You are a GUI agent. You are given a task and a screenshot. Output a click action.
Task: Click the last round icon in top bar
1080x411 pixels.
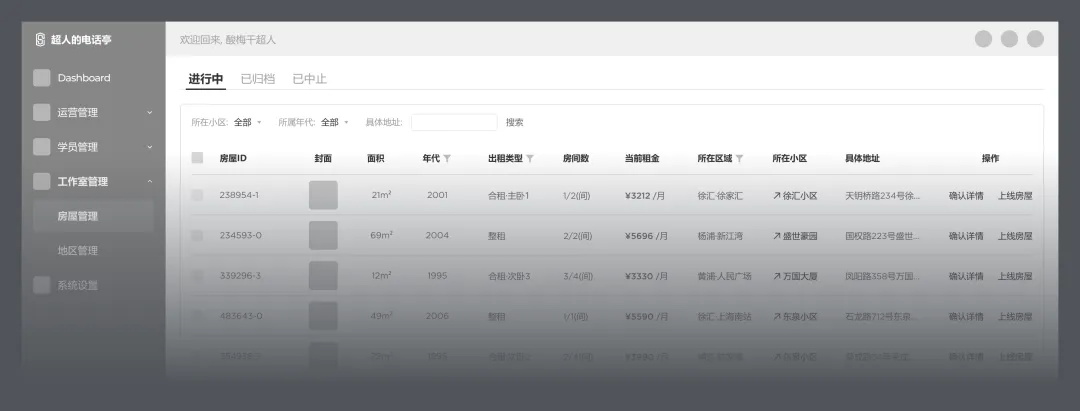[1035, 39]
